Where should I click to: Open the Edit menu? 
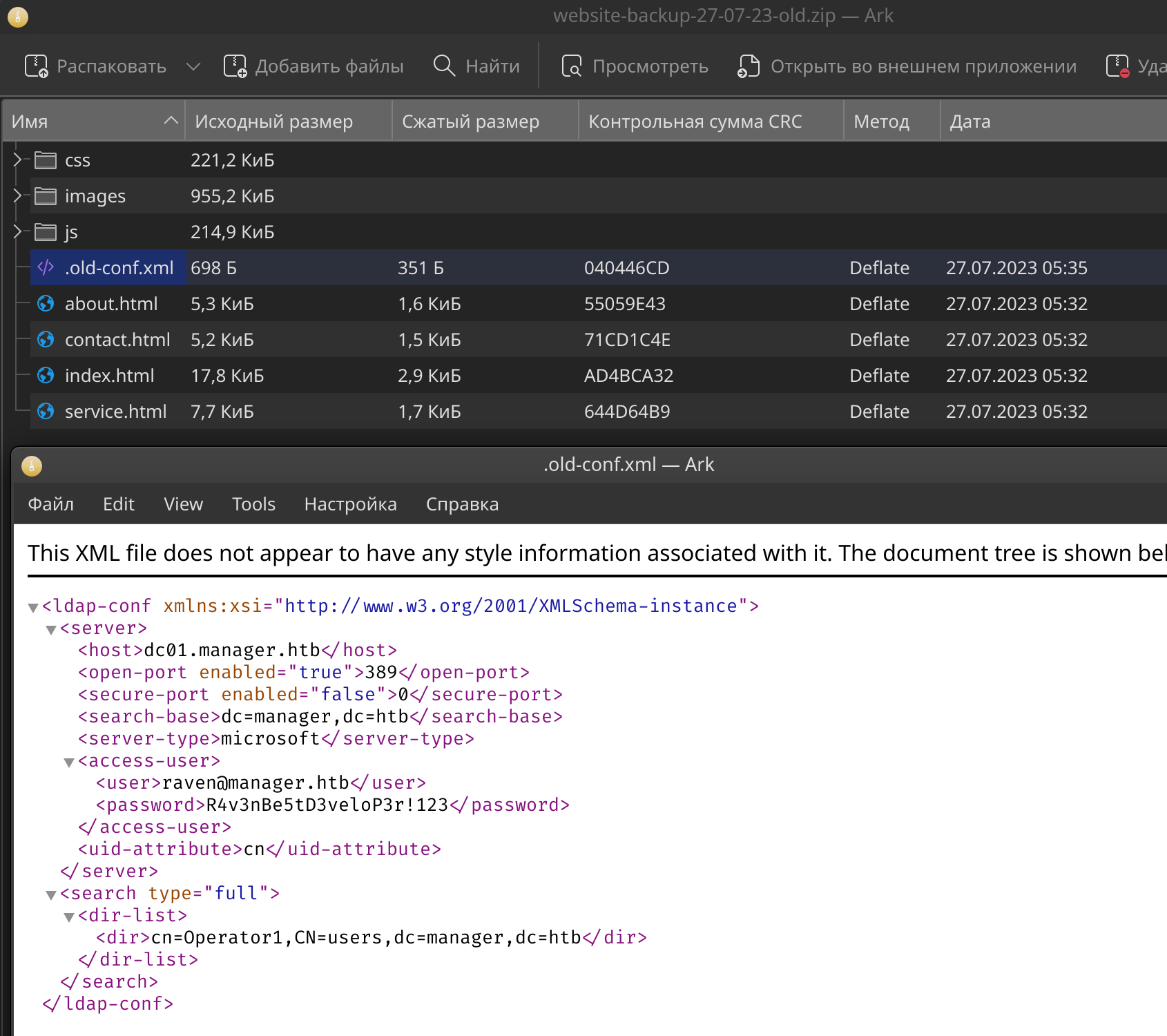(119, 504)
